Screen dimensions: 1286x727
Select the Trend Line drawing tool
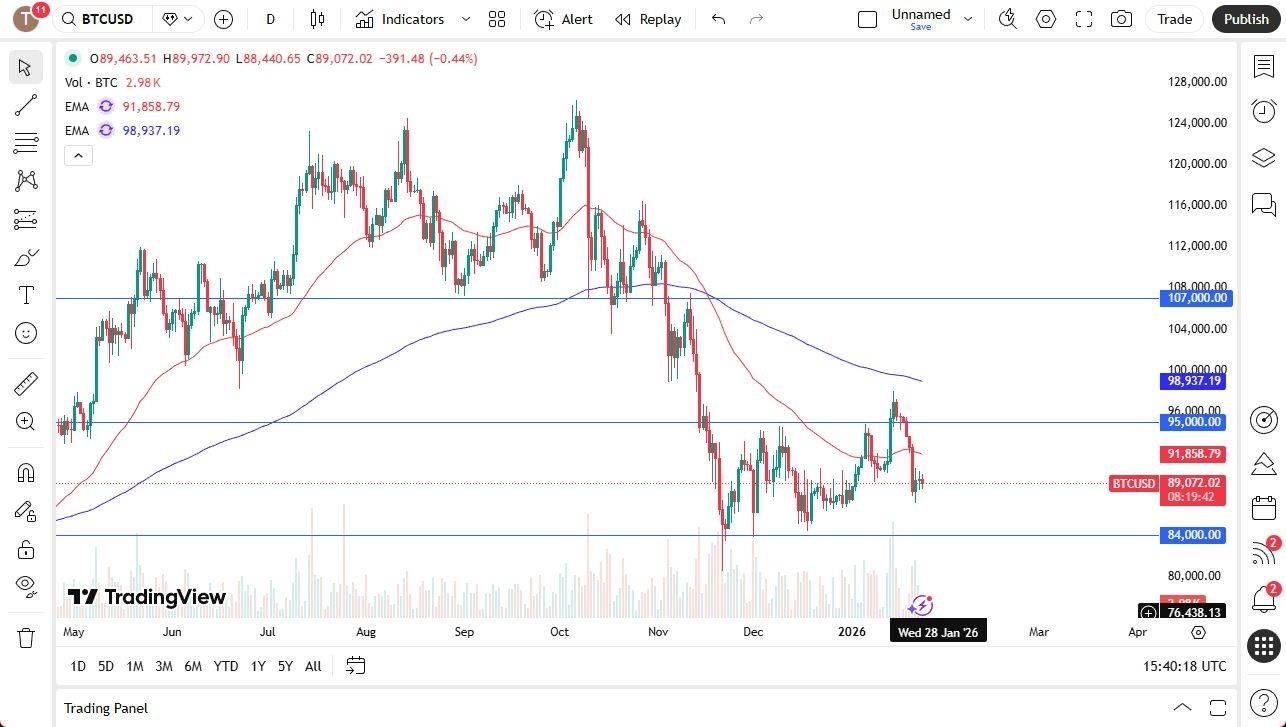(26, 105)
